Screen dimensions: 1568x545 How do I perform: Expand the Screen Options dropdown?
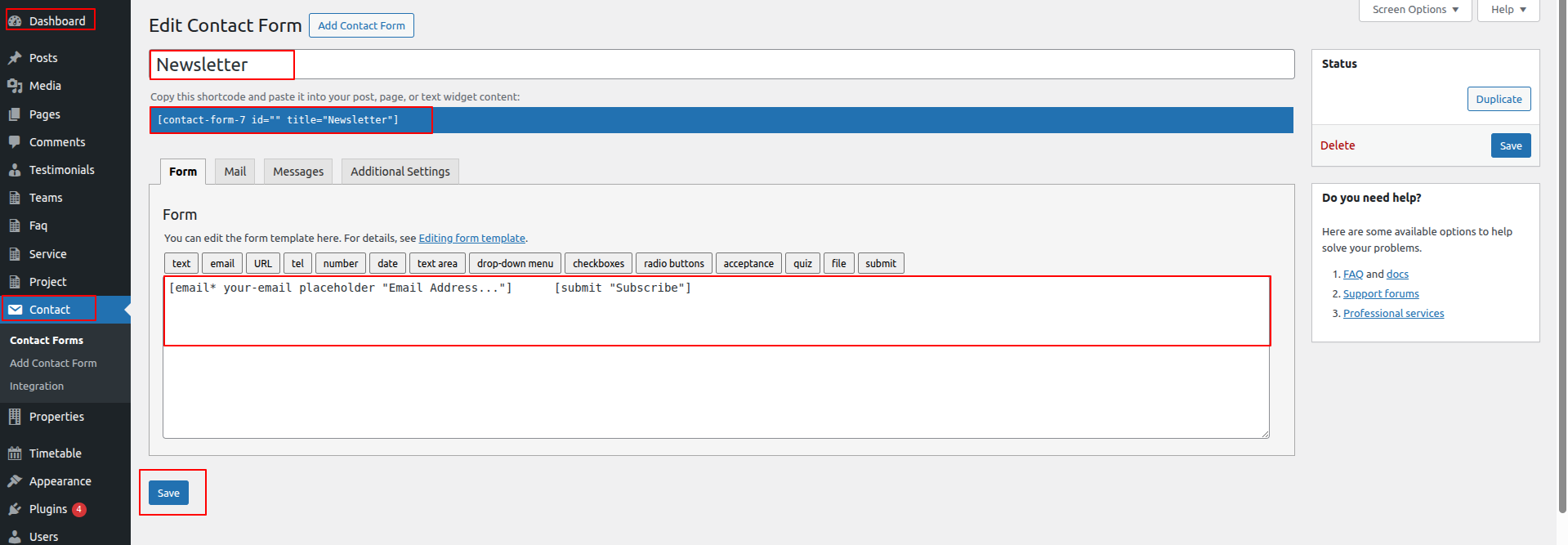click(x=1414, y=10)
